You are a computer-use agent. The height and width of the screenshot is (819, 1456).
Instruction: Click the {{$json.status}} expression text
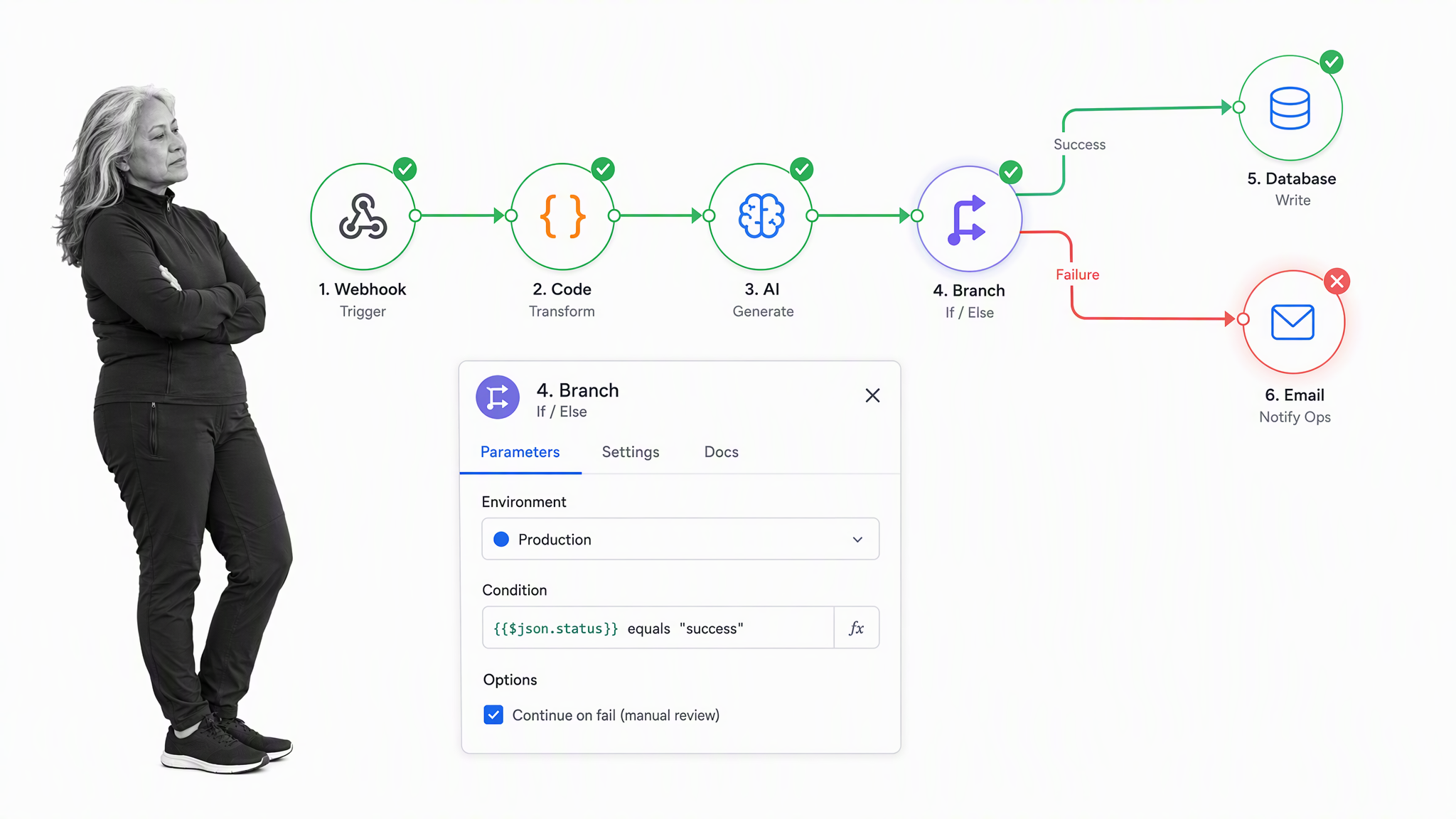(556, 628)
